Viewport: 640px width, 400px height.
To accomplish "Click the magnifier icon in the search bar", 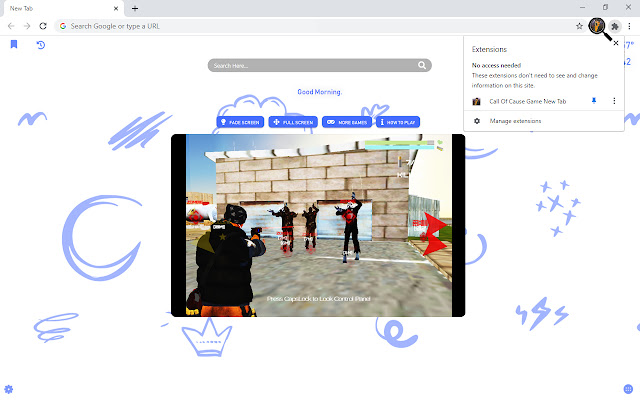I will 424,66.
